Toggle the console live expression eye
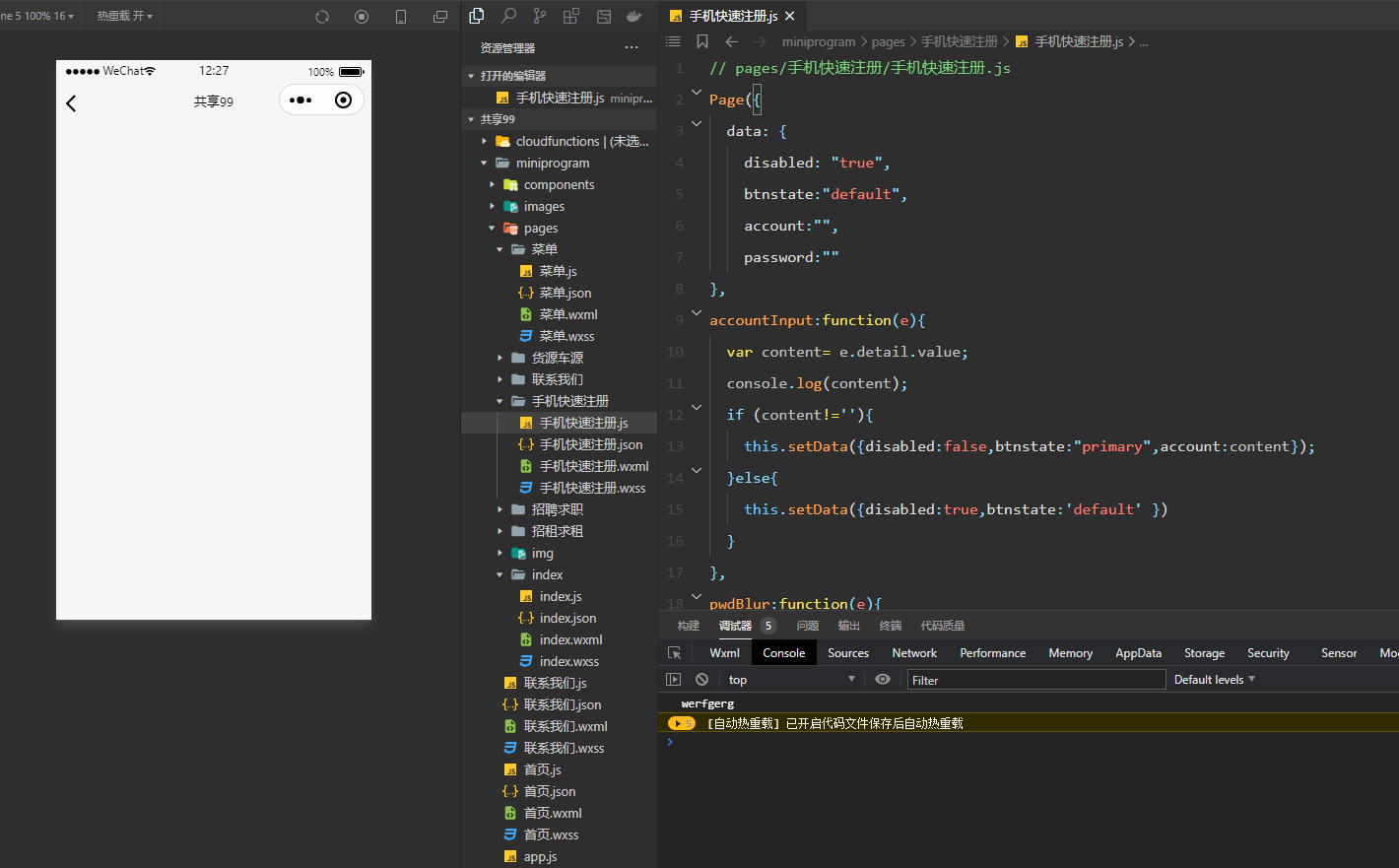Viewport: 1399px width, 868px height. [x=883, y=680]
